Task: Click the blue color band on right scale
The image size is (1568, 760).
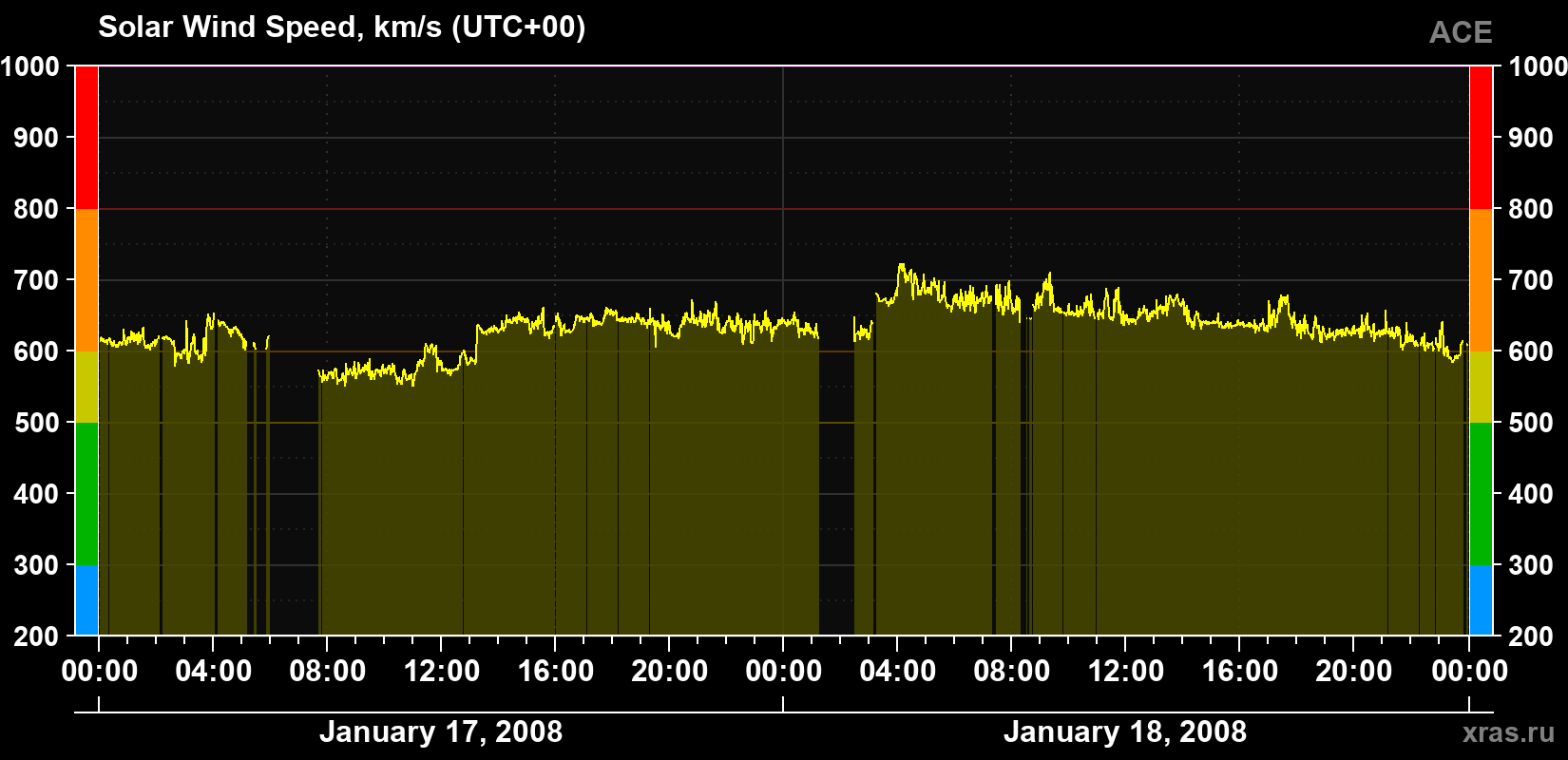Action: (x=1481, y=600)
